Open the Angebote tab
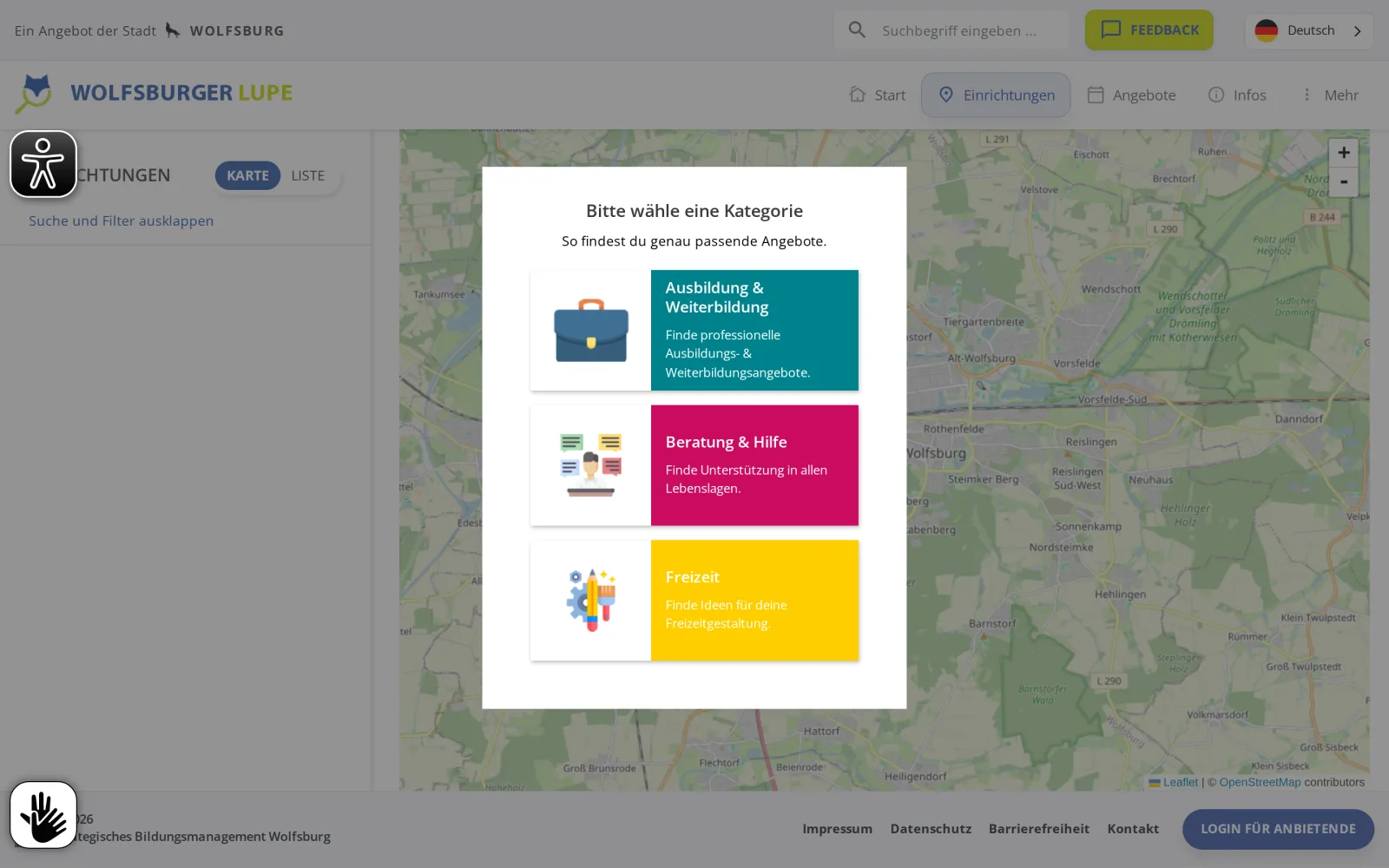 click(x=1131, y=95)
